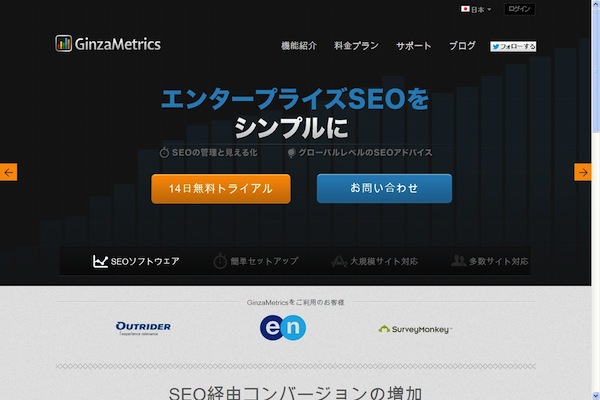This screenshot has height=400, width=600.
Task: Click the お問い合わせ button
Action: click(384, 188)
